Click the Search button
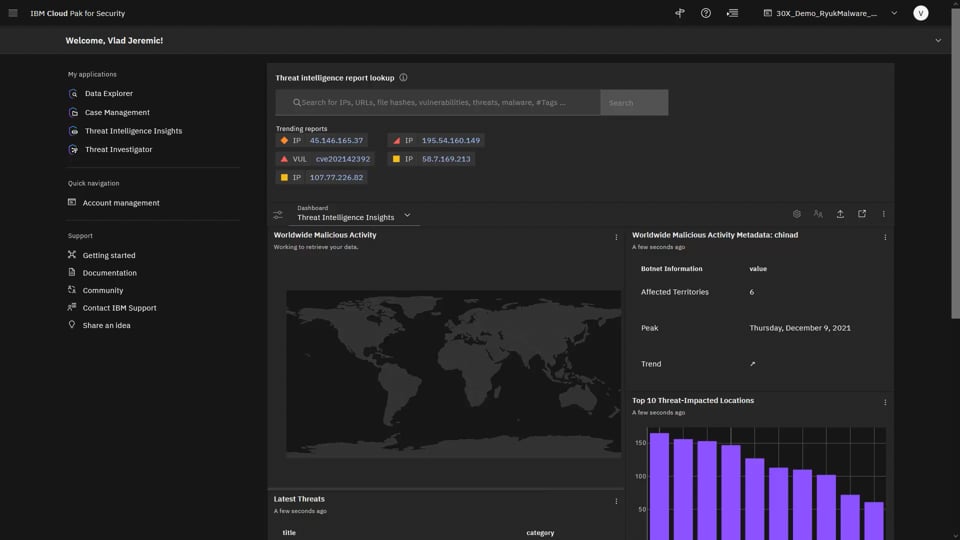 pyautogui.click(x=634, y=102)
